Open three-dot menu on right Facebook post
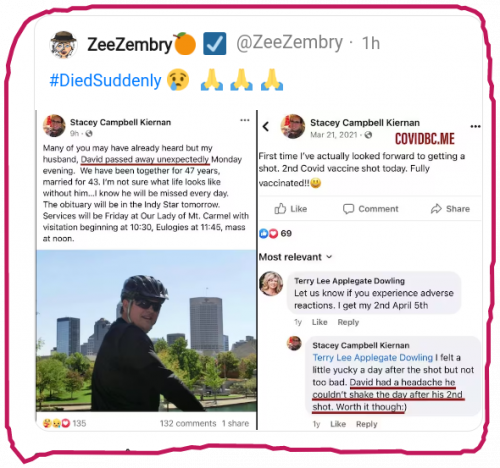 (x=475, y=126)
